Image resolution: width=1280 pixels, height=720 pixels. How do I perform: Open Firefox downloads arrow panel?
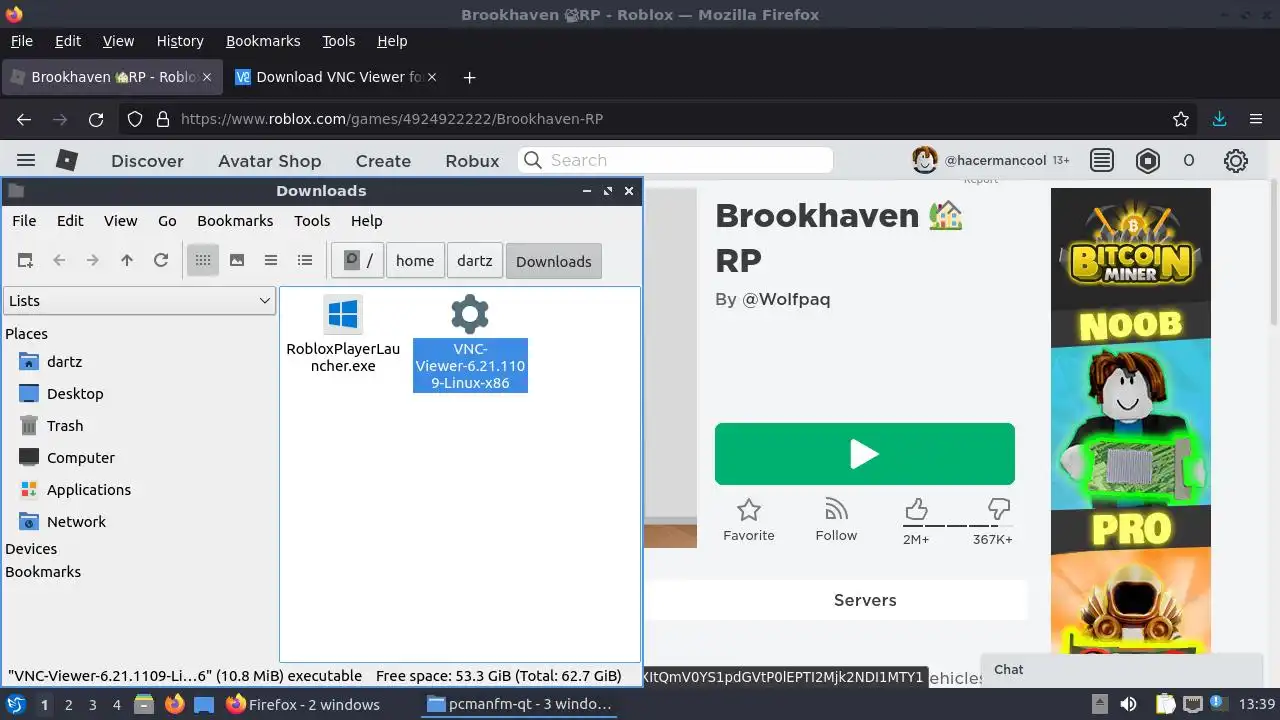tap(1219, 119)
